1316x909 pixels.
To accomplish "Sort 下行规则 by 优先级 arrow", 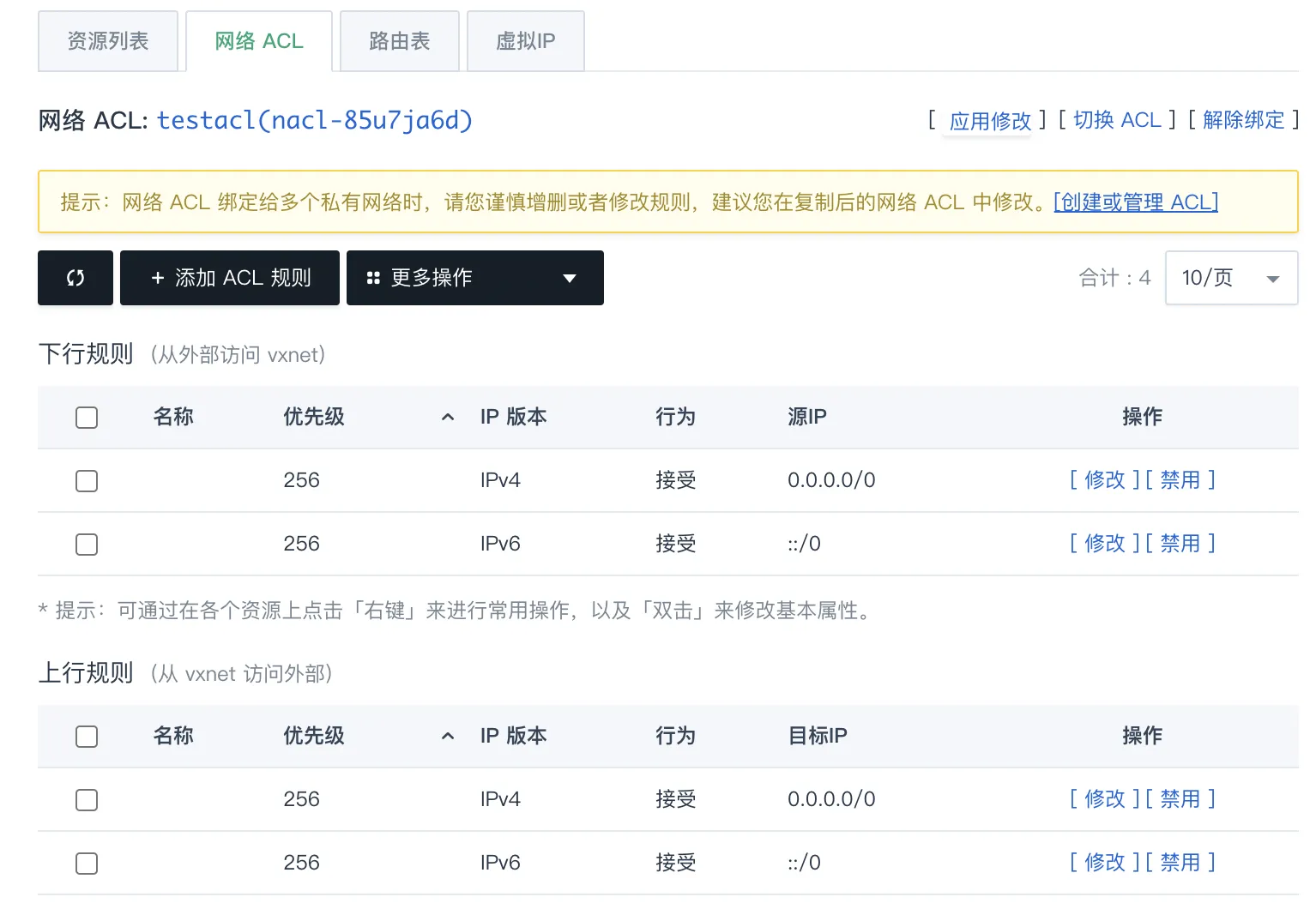I will 447,418.
